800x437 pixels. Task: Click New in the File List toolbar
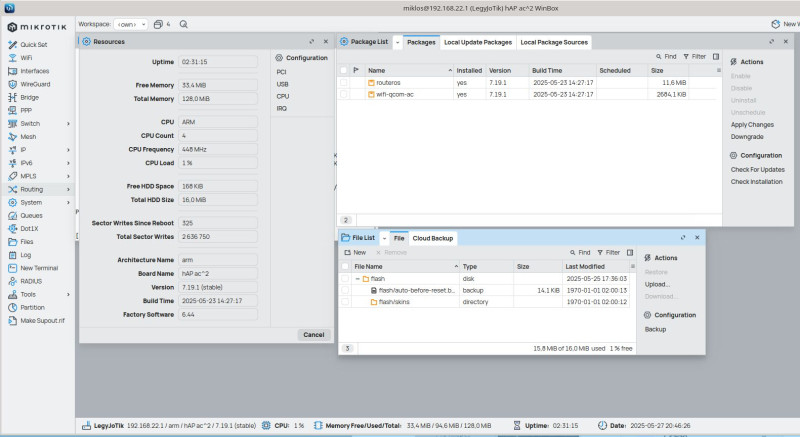[x=355, y=252]
